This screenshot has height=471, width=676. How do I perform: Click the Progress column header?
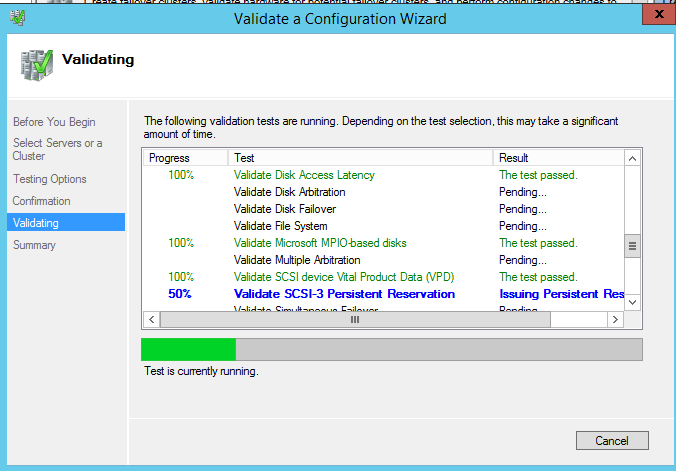[185, 158]
